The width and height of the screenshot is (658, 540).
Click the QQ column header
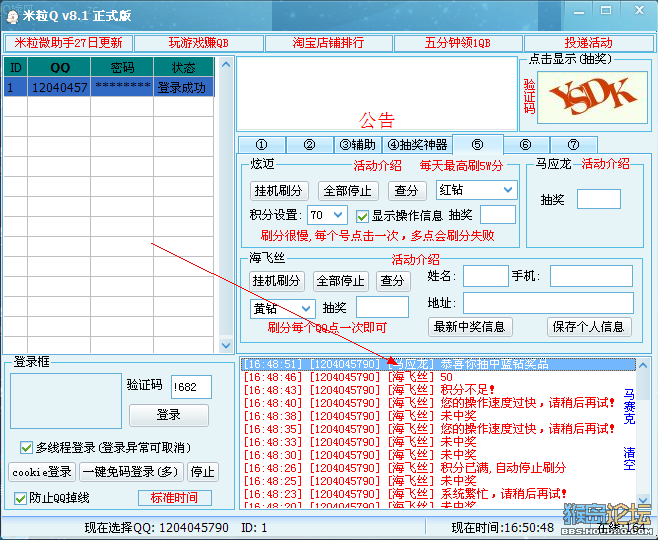(x=59, y=67)
